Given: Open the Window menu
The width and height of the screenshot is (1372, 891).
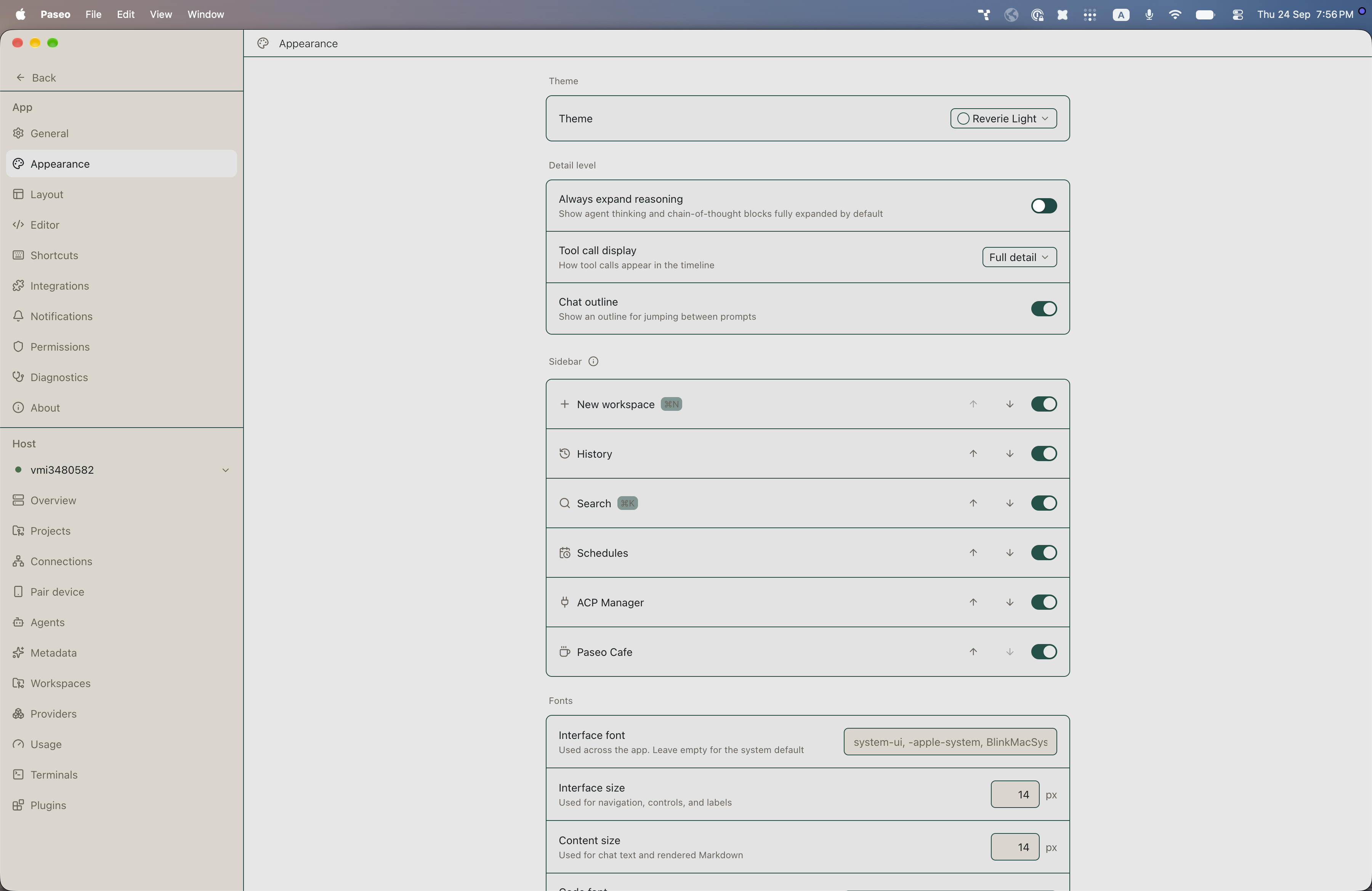Looking at the screenshot, I should (x=206, y=14).
